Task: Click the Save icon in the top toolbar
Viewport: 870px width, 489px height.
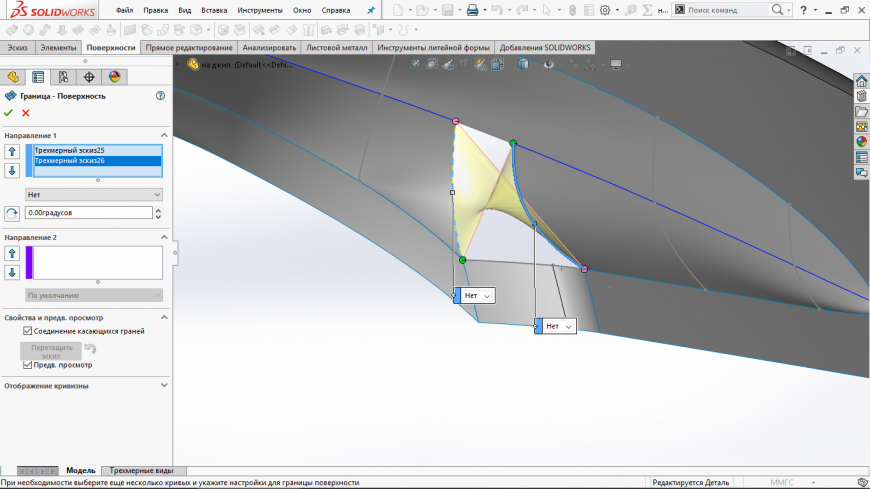Action: pos(447,10)
